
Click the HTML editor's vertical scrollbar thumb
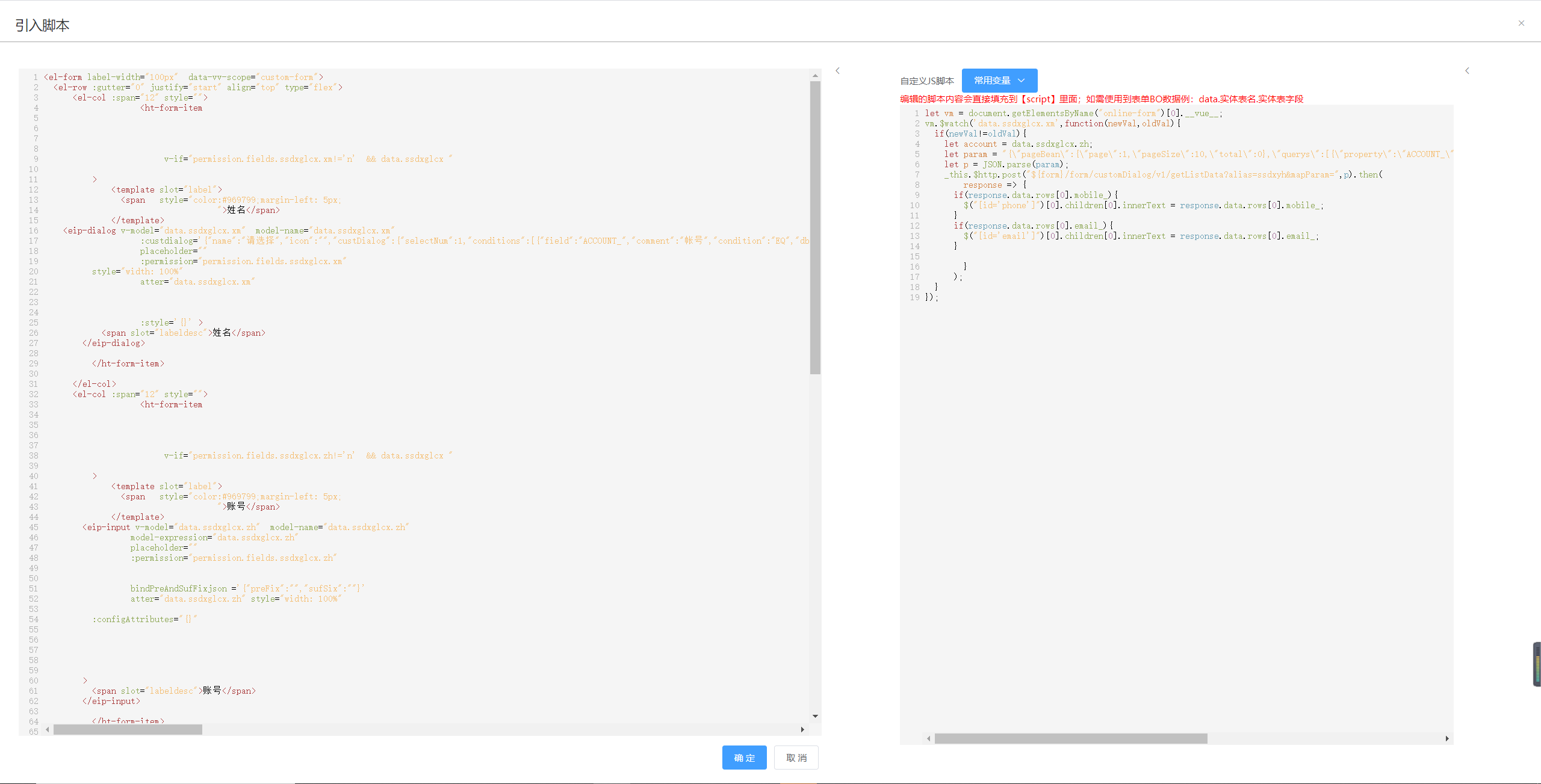tap(815, 229)
